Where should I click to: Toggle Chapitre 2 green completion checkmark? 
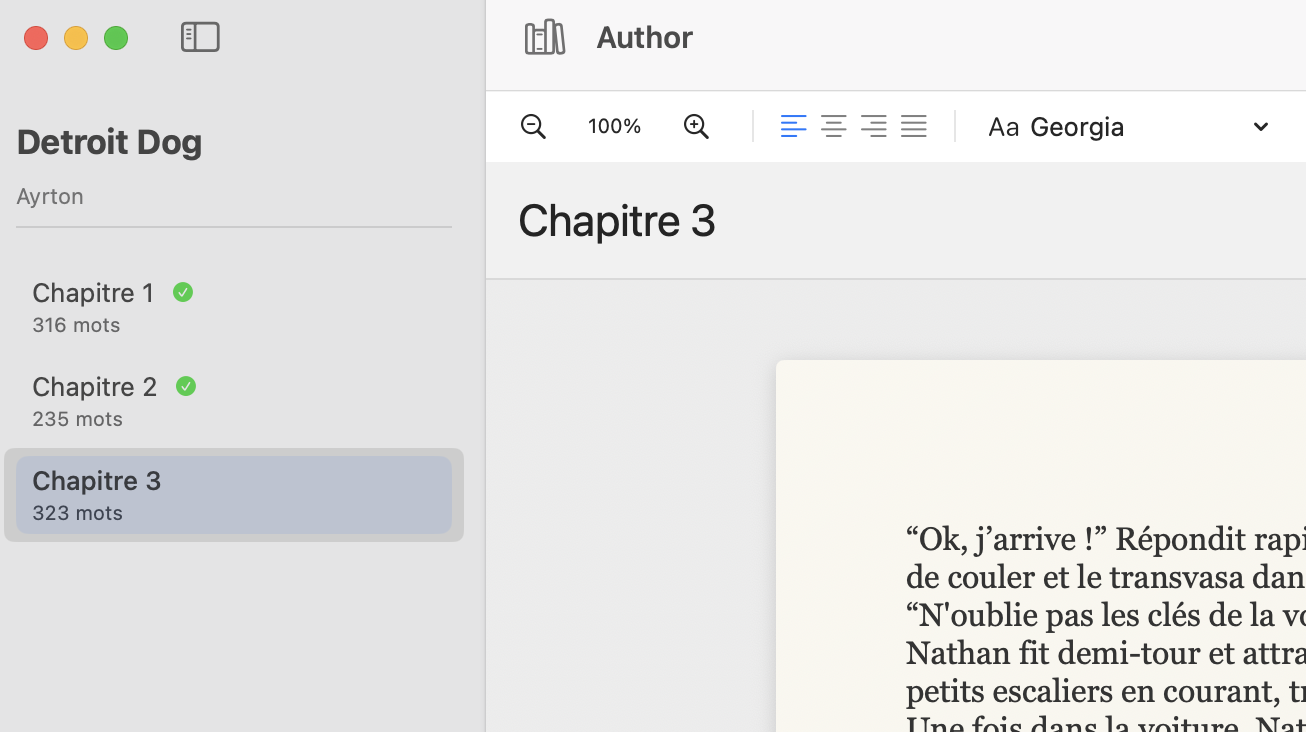pos(186,386)
